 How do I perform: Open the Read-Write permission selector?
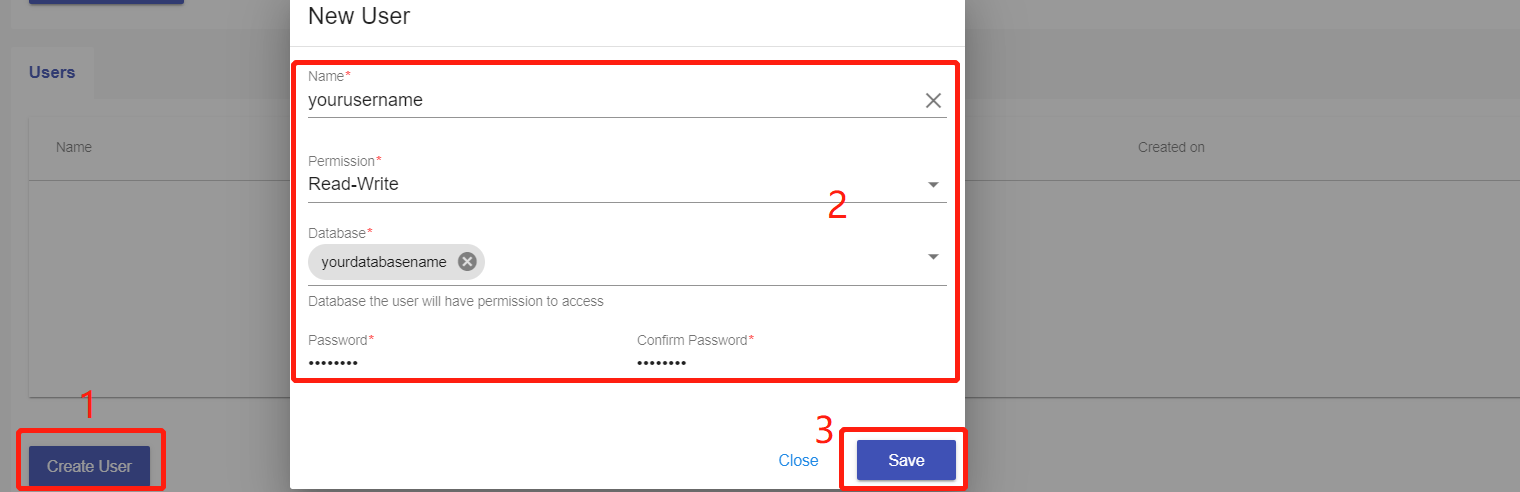[600, 184]
